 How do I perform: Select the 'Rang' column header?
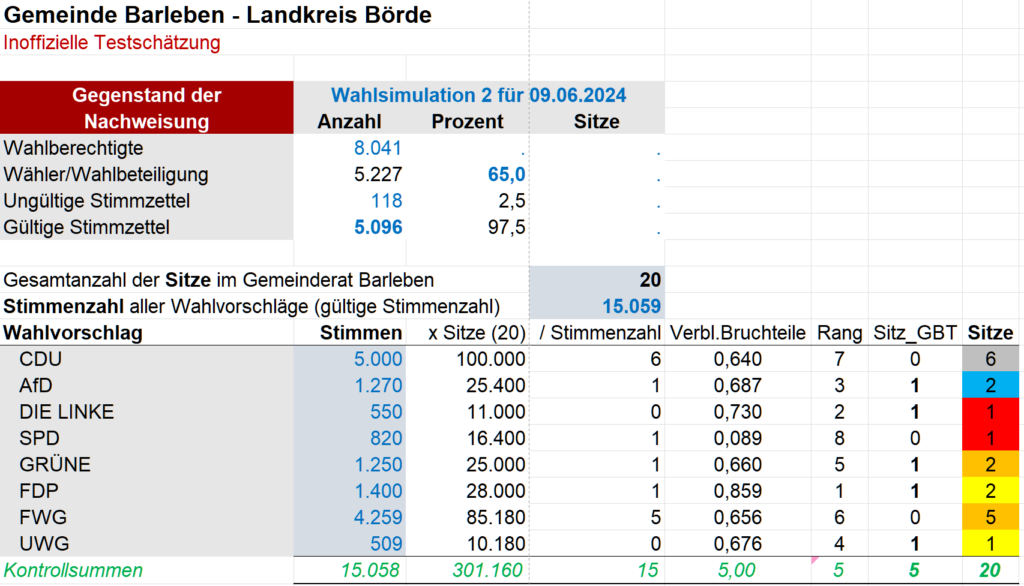click(x=839, y=333)
